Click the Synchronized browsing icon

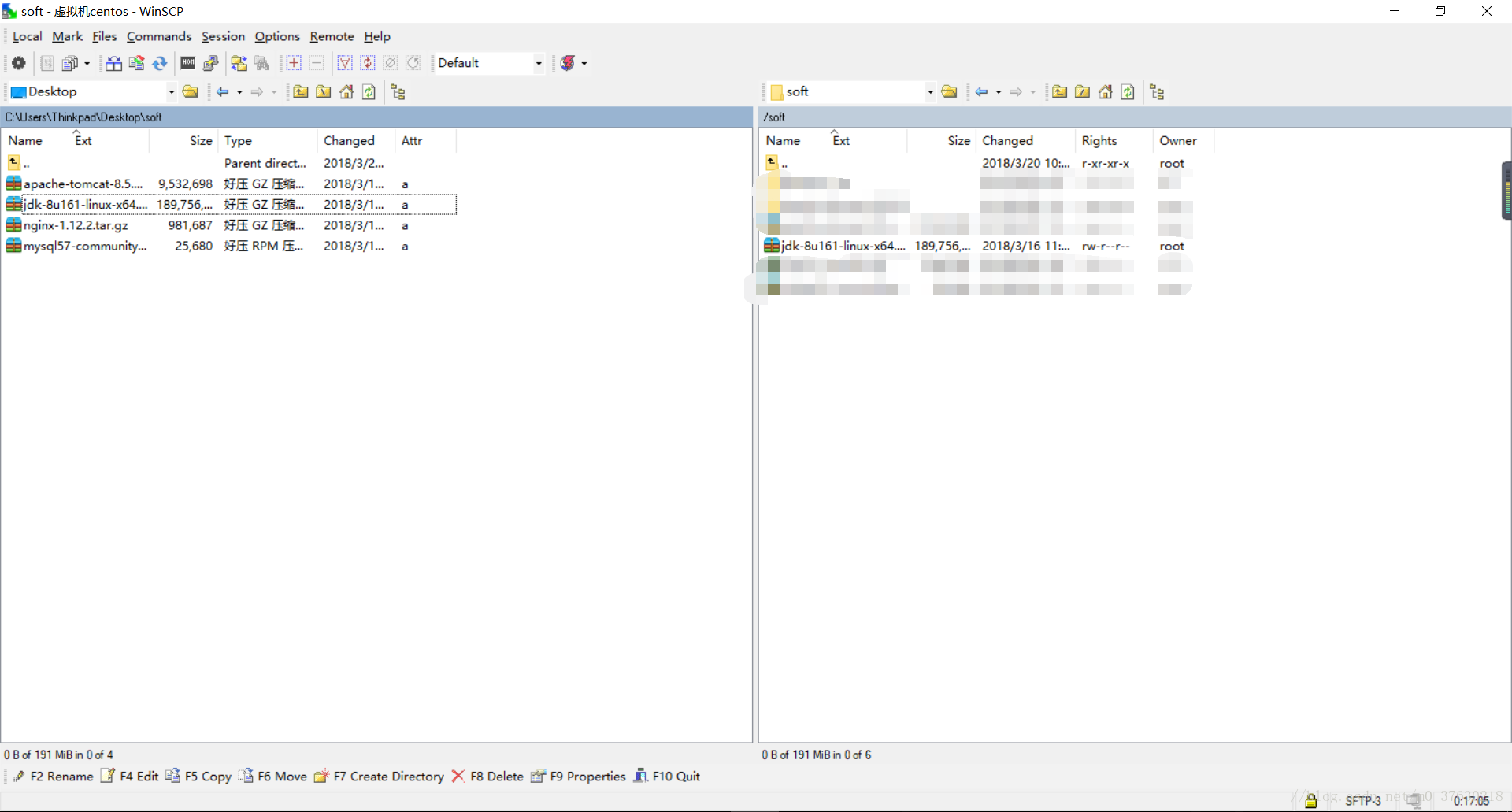[239, 63]
